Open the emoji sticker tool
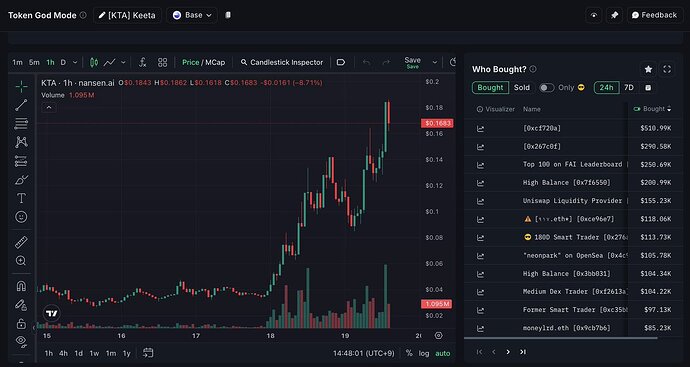This screenshot has width=690, height=367. click(21, 217)
